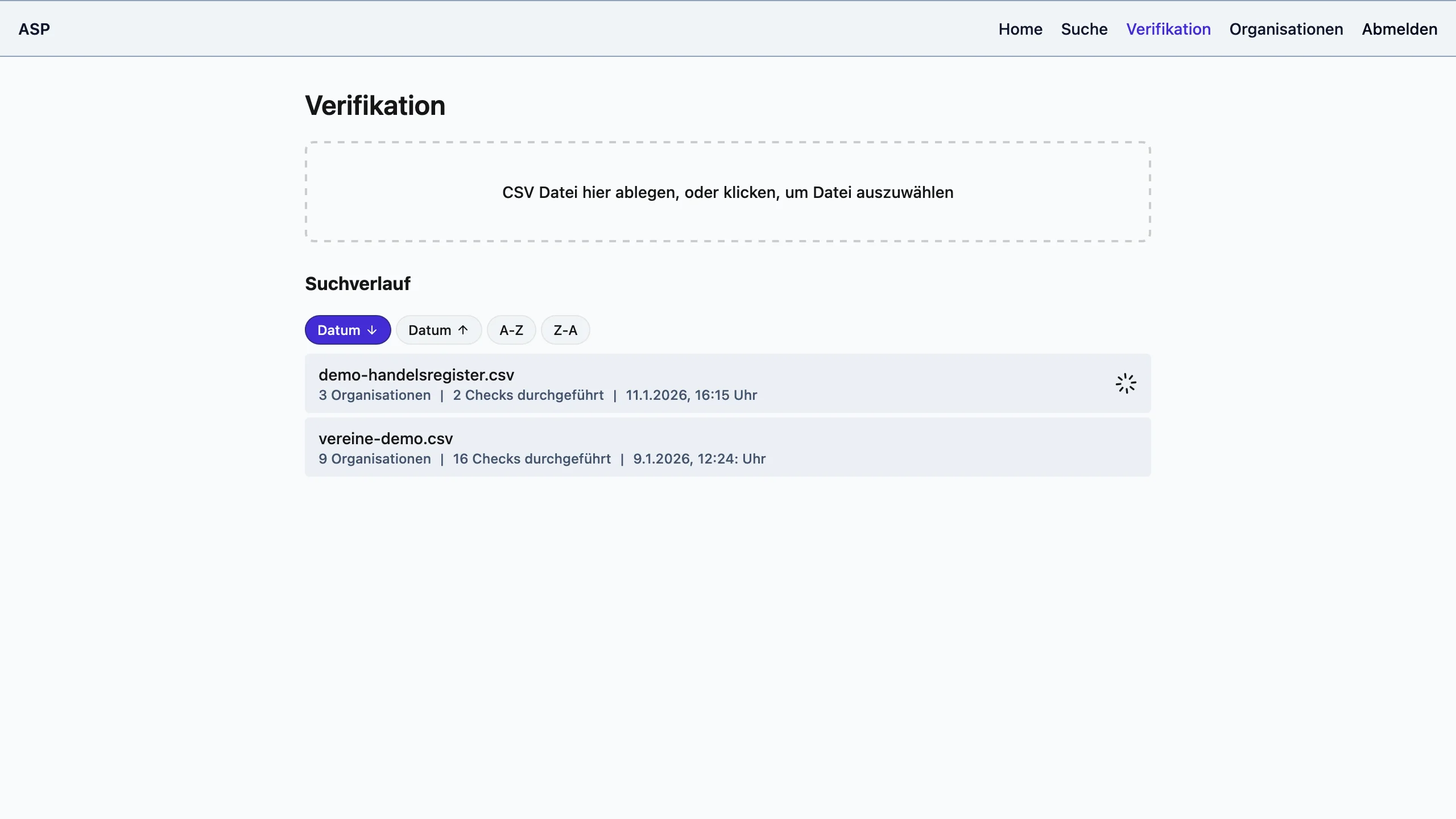This screenshot has height=819, width=1456.
Task: Open the demo-handelsregister.csv entry
Action: click(416, 375)
